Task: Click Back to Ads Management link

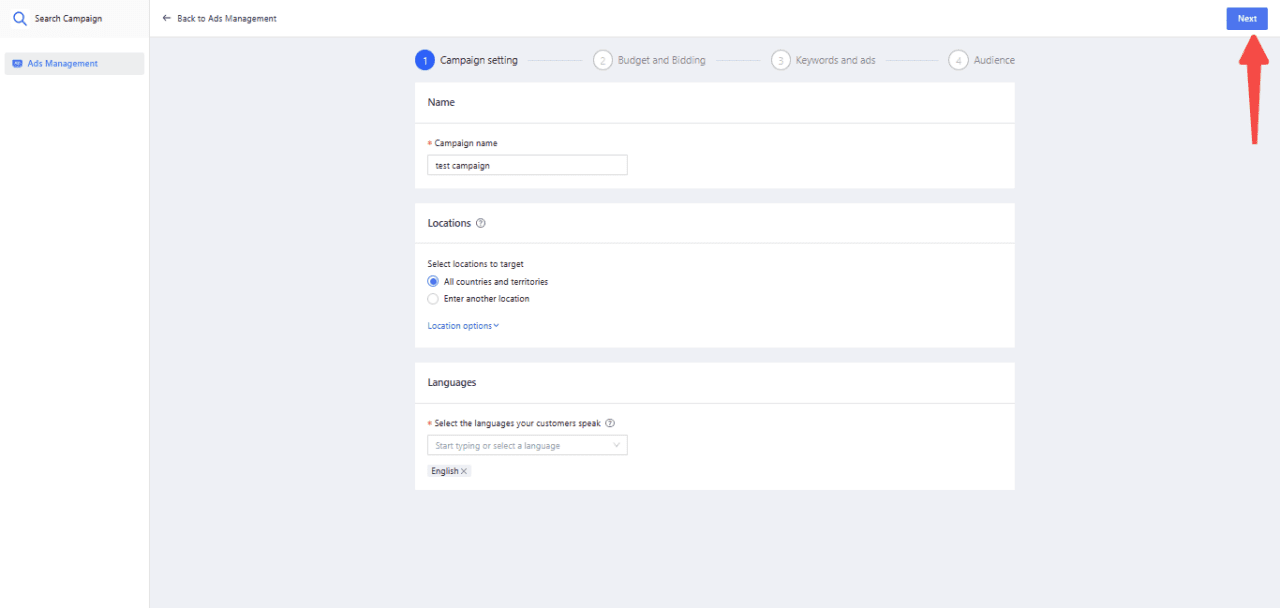Action: (220, 18)
